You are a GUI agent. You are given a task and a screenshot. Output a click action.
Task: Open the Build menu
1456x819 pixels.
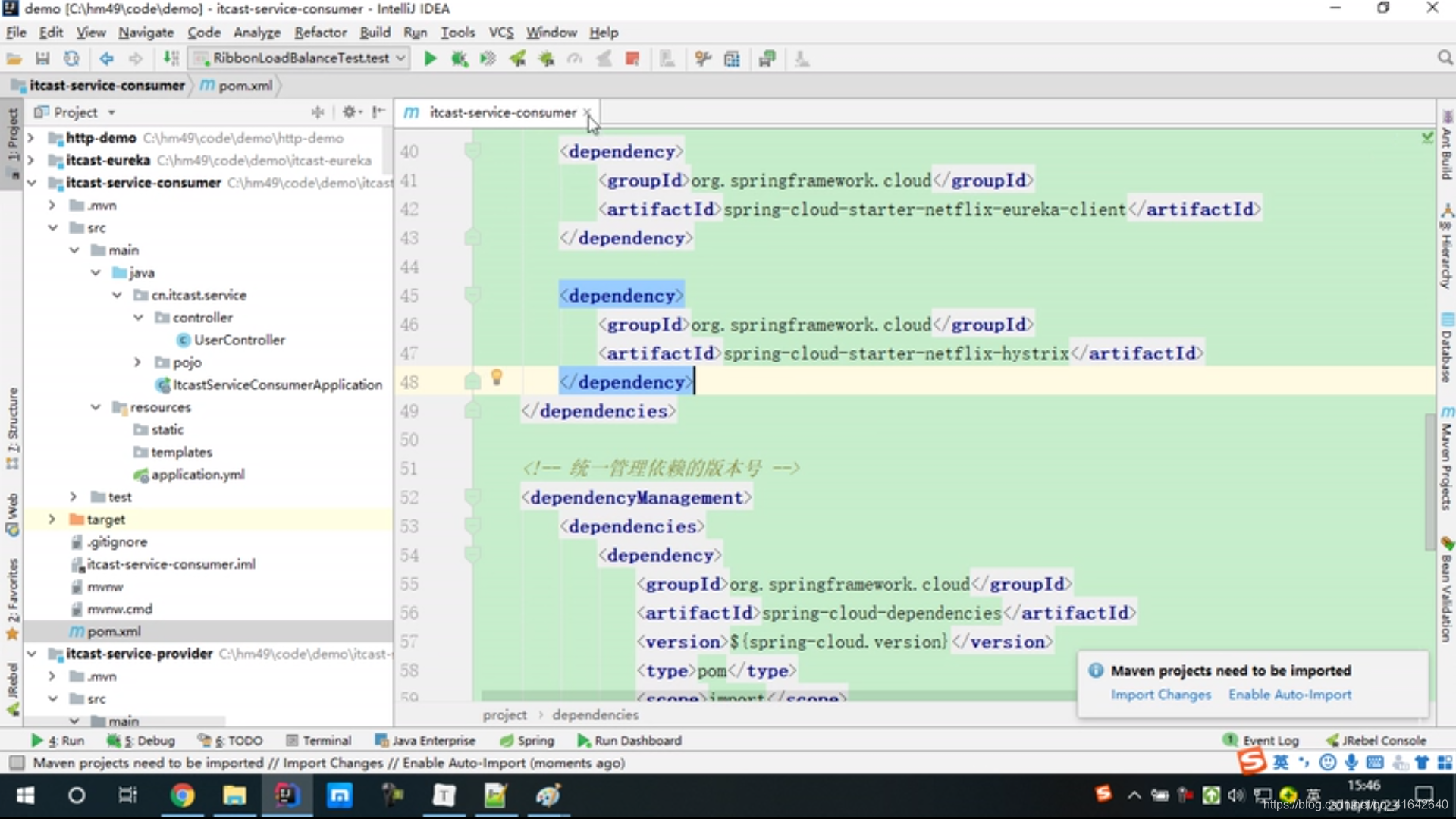point(375,33)
